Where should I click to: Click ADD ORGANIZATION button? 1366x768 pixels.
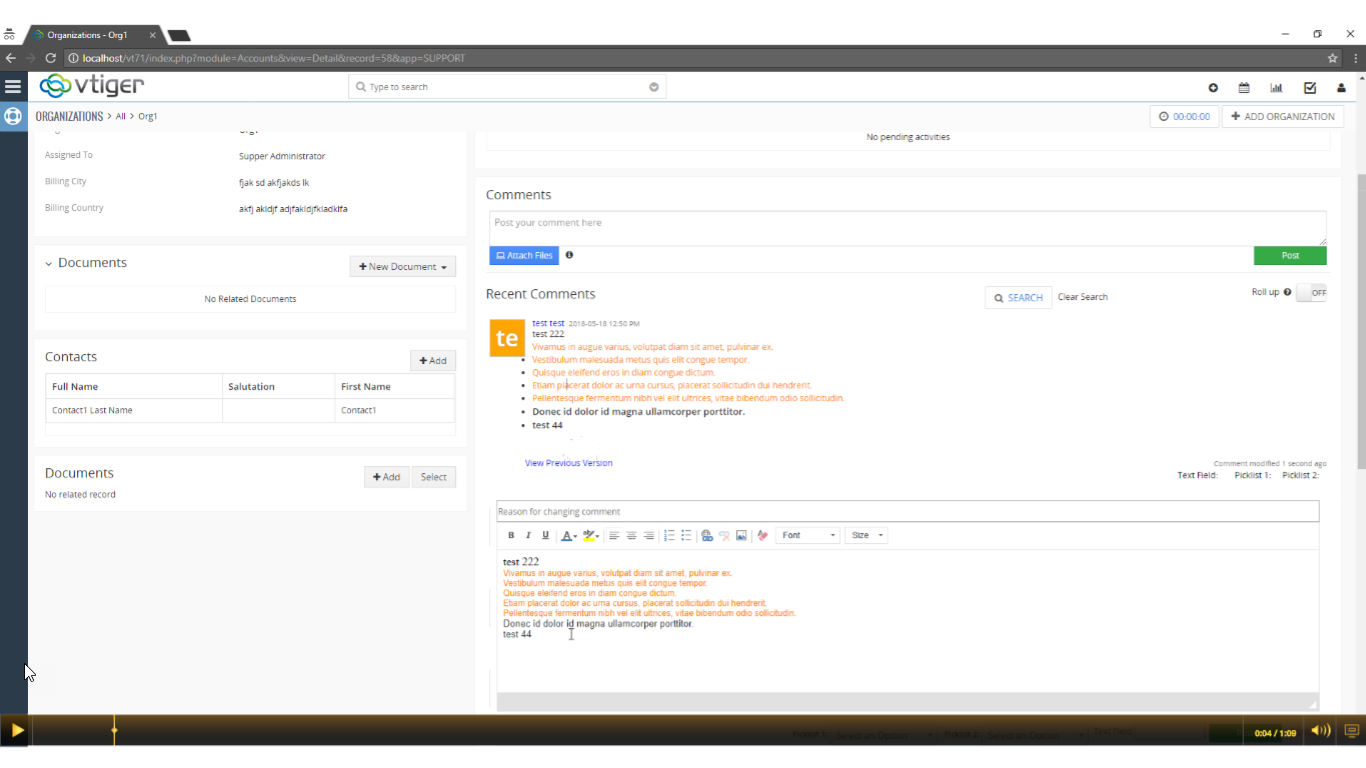(1283, 117)
